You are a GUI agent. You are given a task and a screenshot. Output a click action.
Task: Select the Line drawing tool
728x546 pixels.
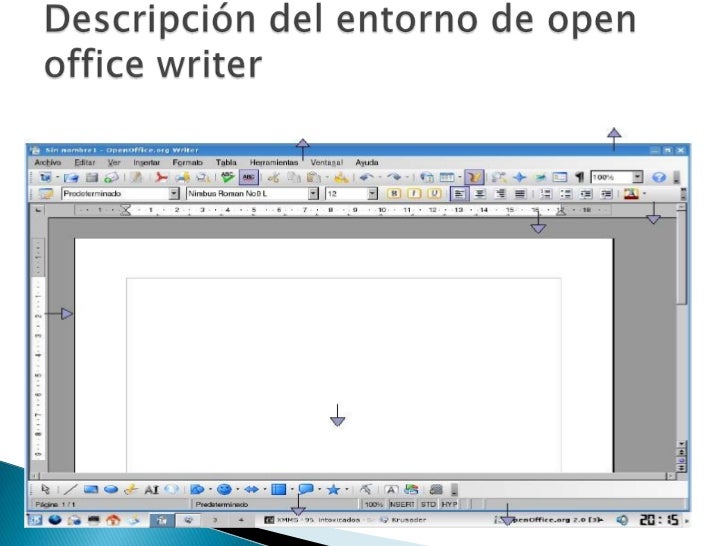71,489
